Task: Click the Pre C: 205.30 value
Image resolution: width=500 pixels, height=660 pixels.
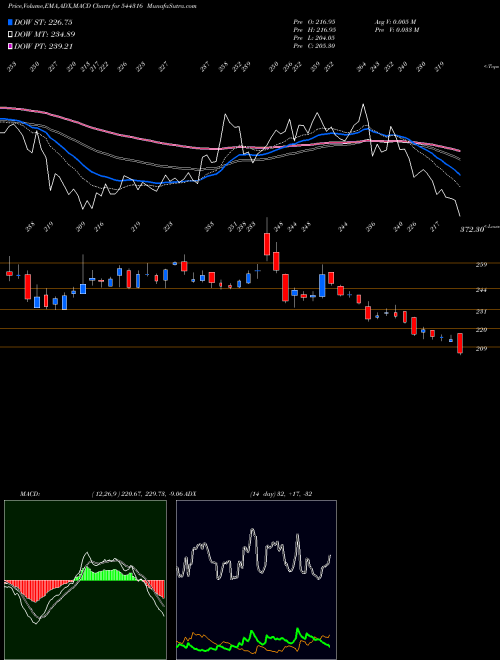Action: (x=314, y=46)
